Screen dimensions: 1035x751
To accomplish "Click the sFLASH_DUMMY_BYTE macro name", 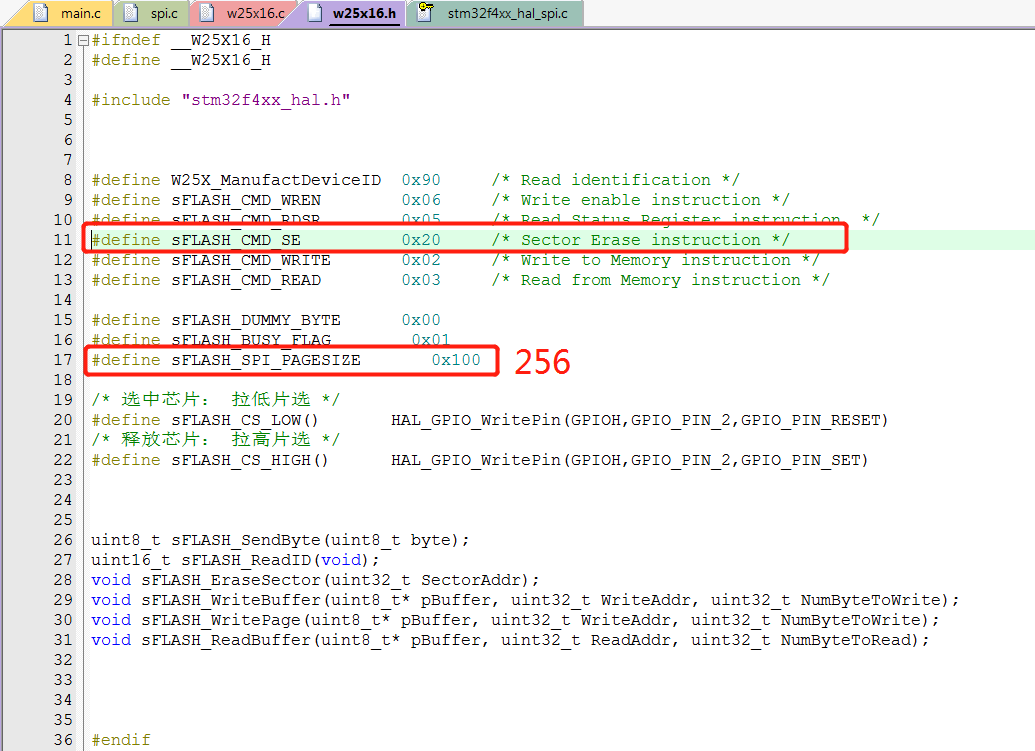I will pyautogui.click(x=256, y=320).
